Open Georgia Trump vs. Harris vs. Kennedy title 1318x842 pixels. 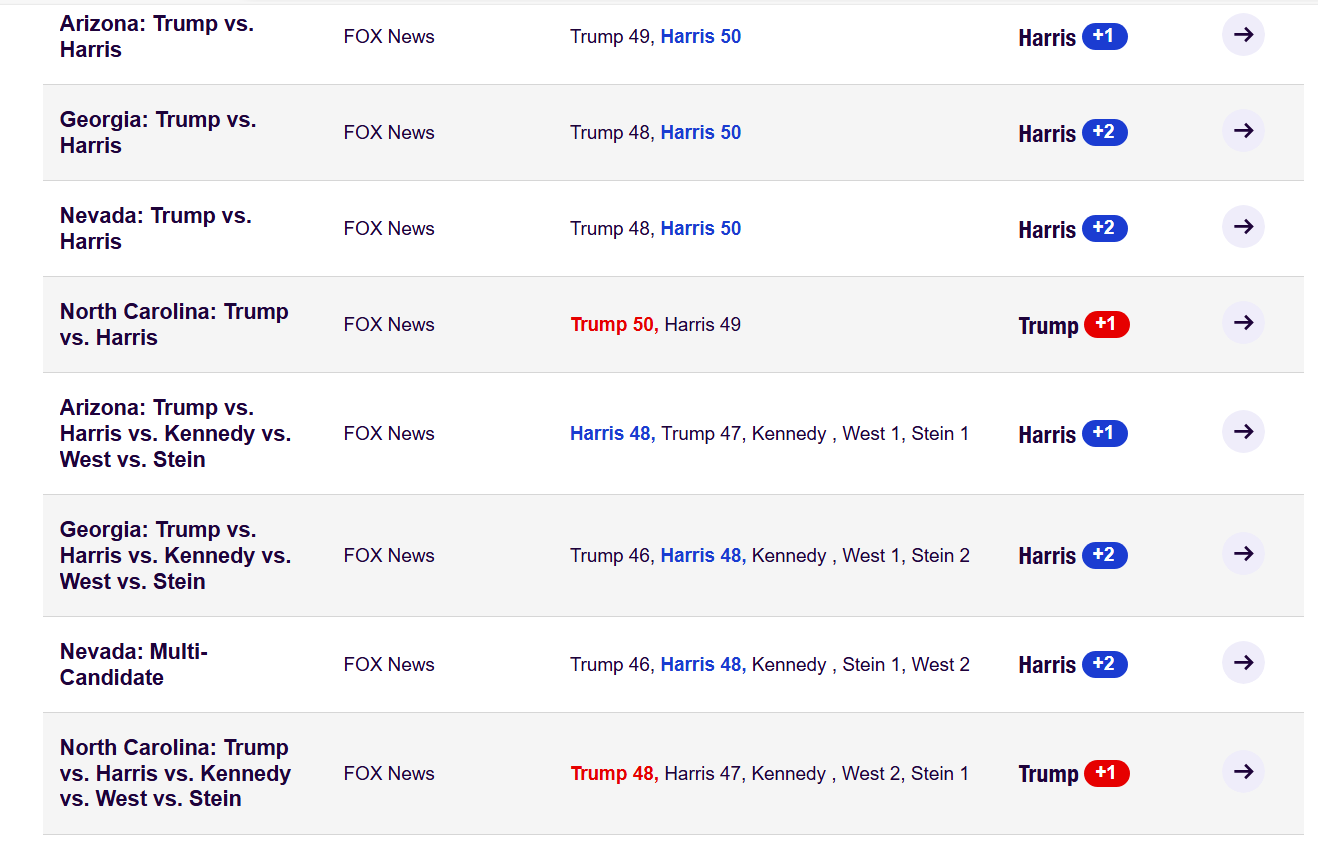pyautogui.click(x=175, y=556)
